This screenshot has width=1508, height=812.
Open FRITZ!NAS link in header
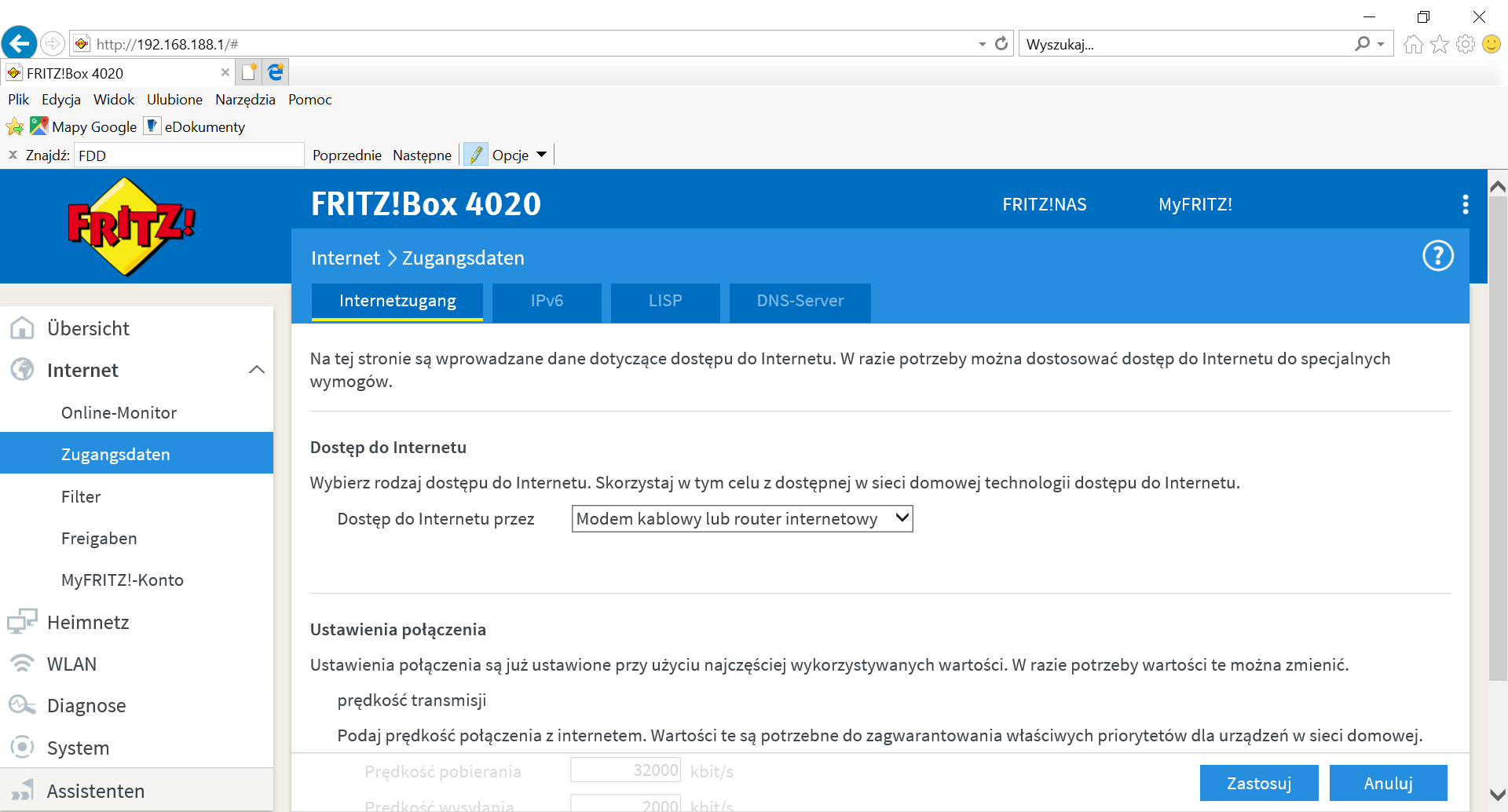click(1045, 204)
